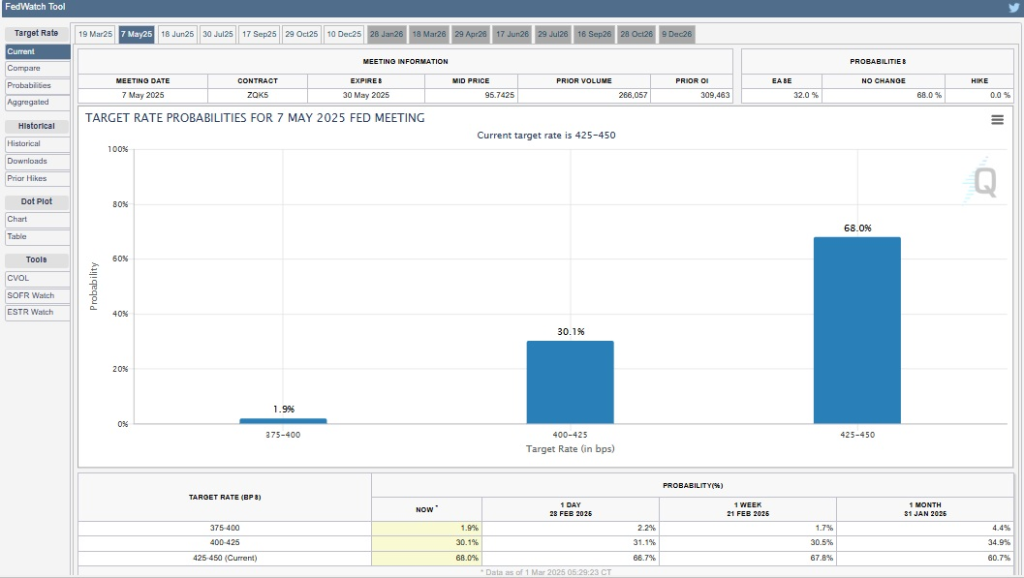Click the Twitter bird icon

[x=1013, y=7]
